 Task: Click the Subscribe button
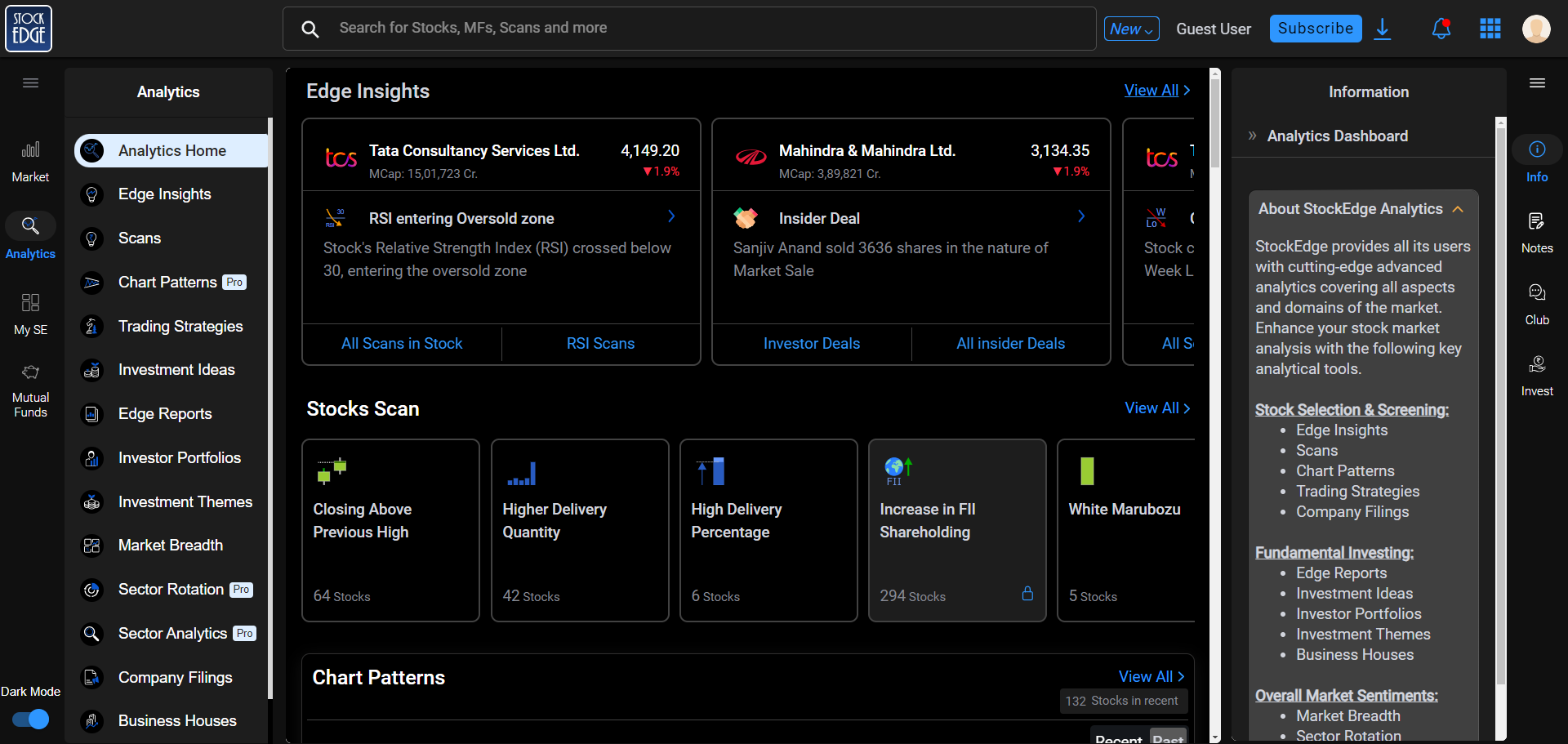[x=1316, y=29]
